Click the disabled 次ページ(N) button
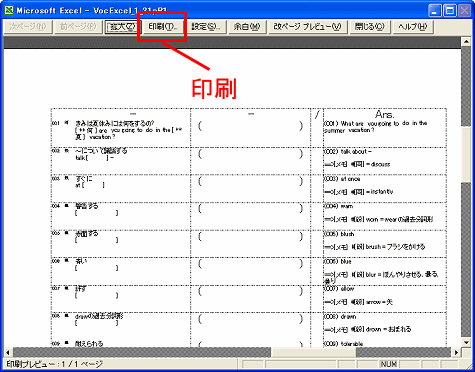The width and height of the screenshot is (475, 372). point(28,27)
